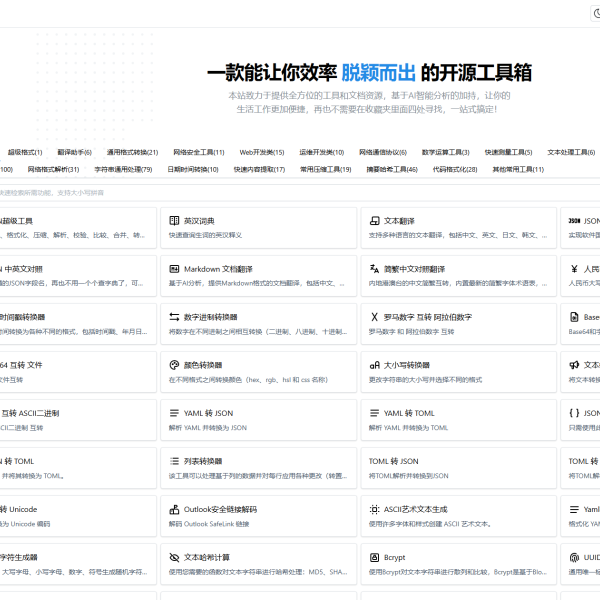Screen dimensions: 600x600
Task: Open the 列表转换器 list icon
Action: 174,461
